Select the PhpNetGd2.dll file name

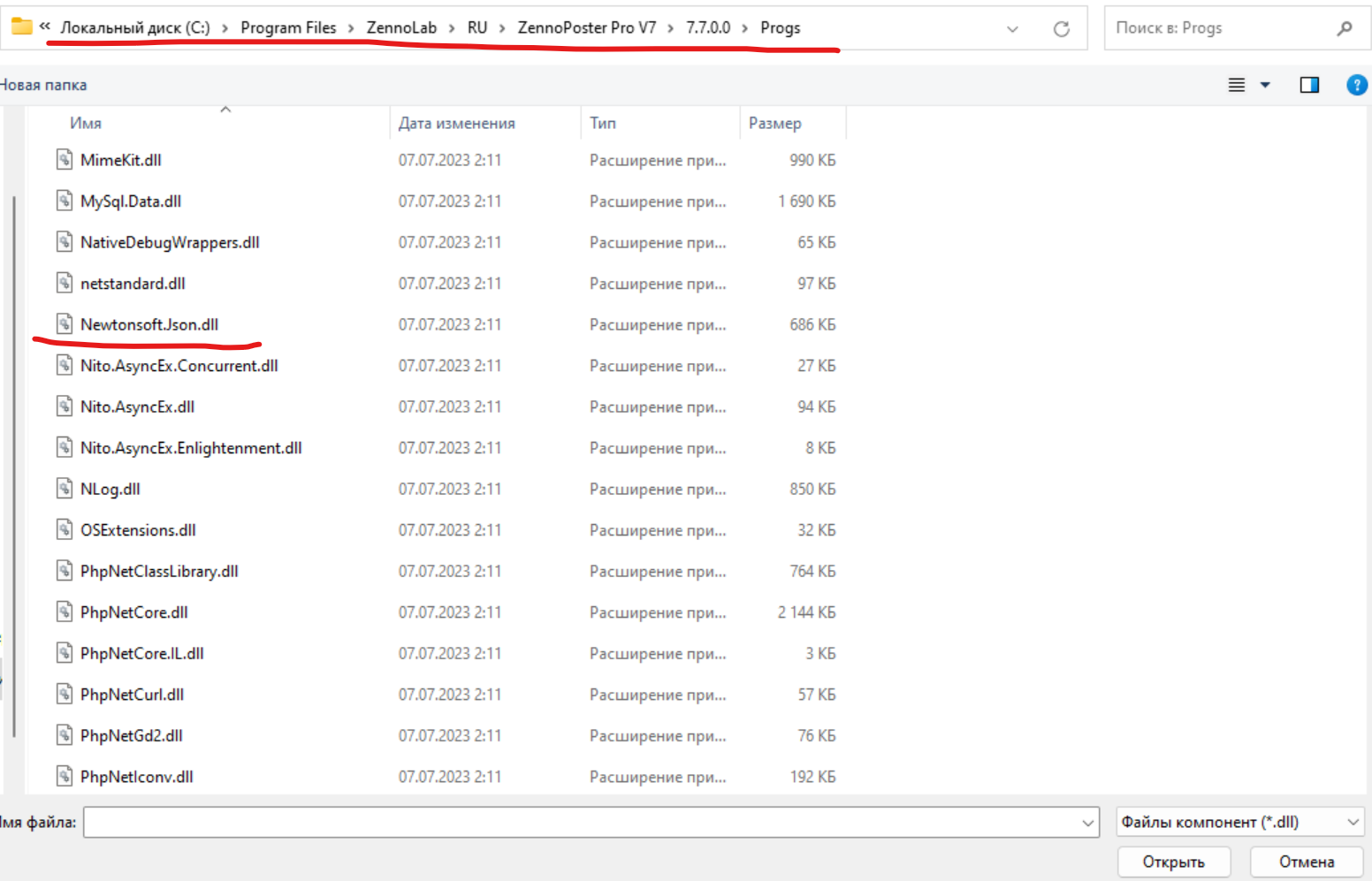click(132, 735)
